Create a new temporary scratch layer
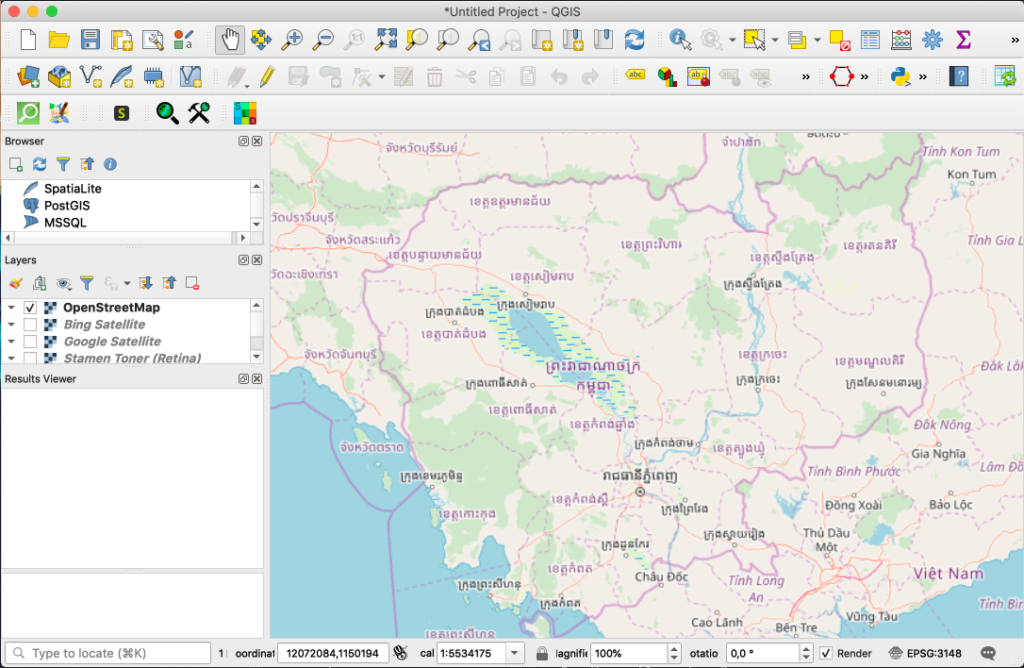The image size is (1024, 668). (x=153, y=77)
